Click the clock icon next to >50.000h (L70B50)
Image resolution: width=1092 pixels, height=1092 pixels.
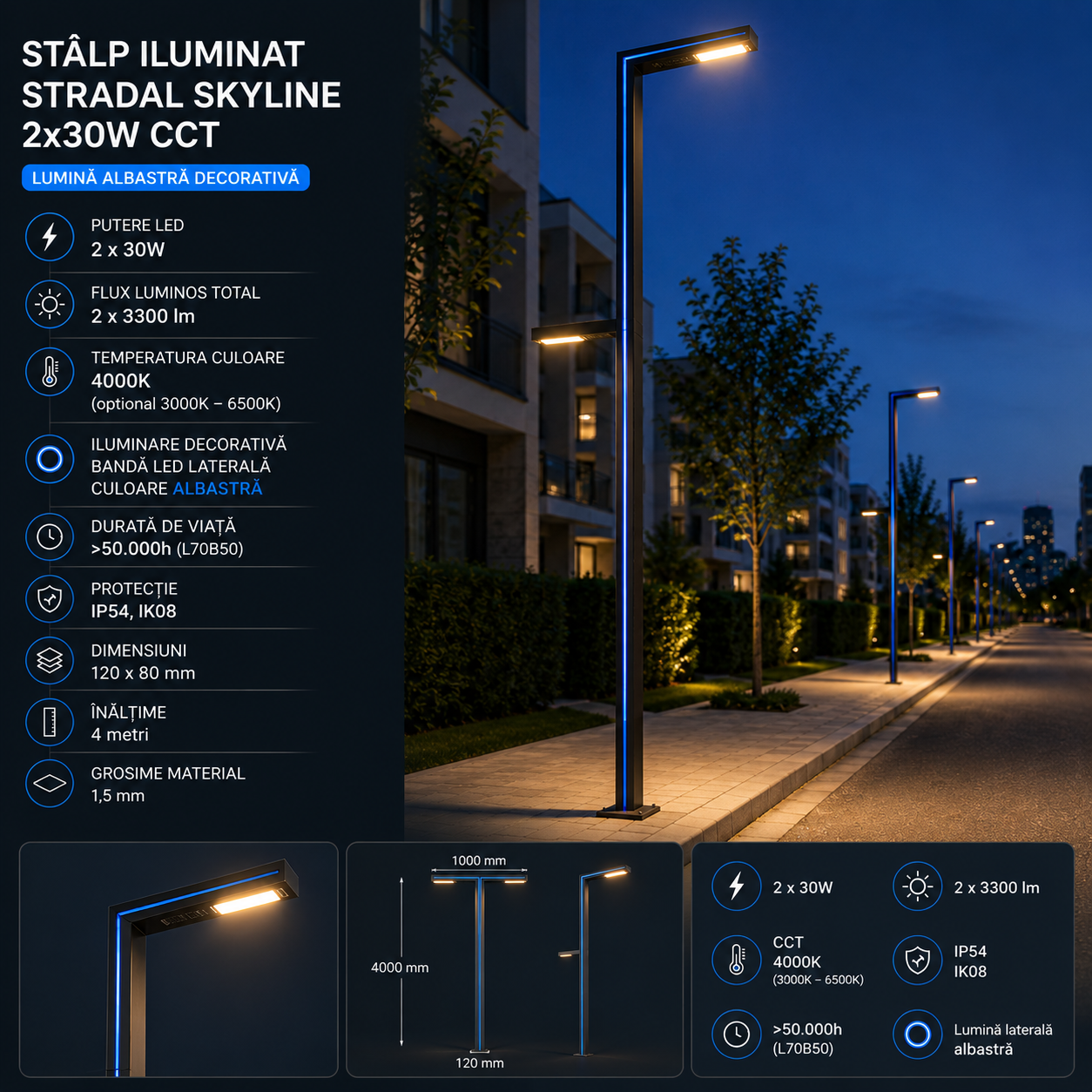pos(737,1034)
